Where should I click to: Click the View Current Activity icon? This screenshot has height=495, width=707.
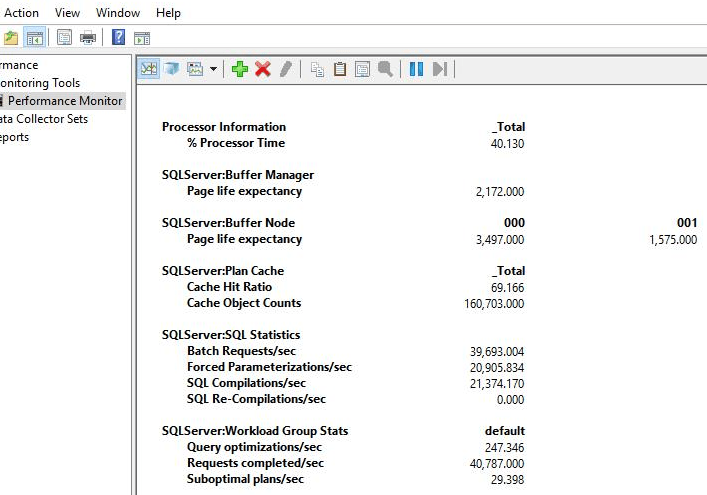coord(149,69)
